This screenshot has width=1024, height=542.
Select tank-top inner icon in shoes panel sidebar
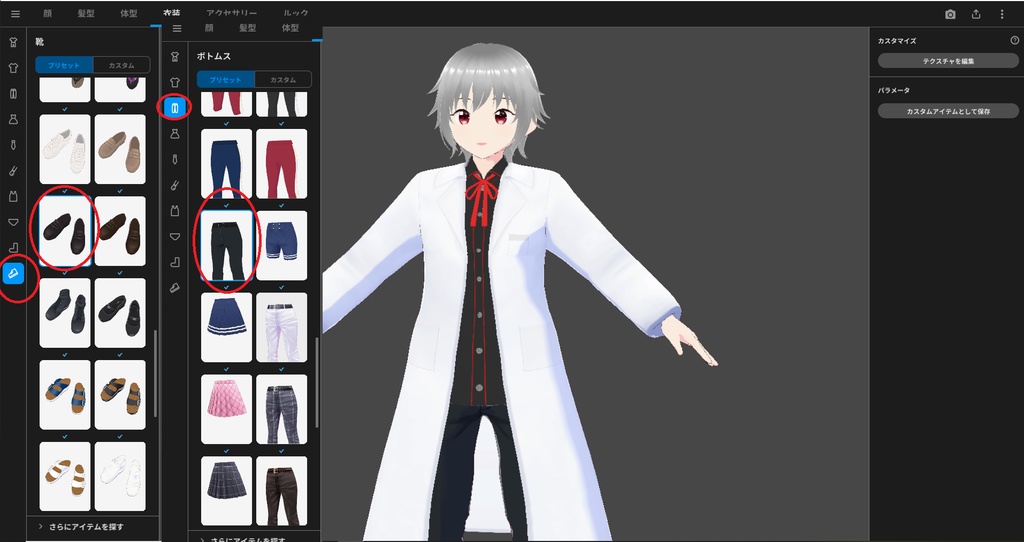coord(13,197)
